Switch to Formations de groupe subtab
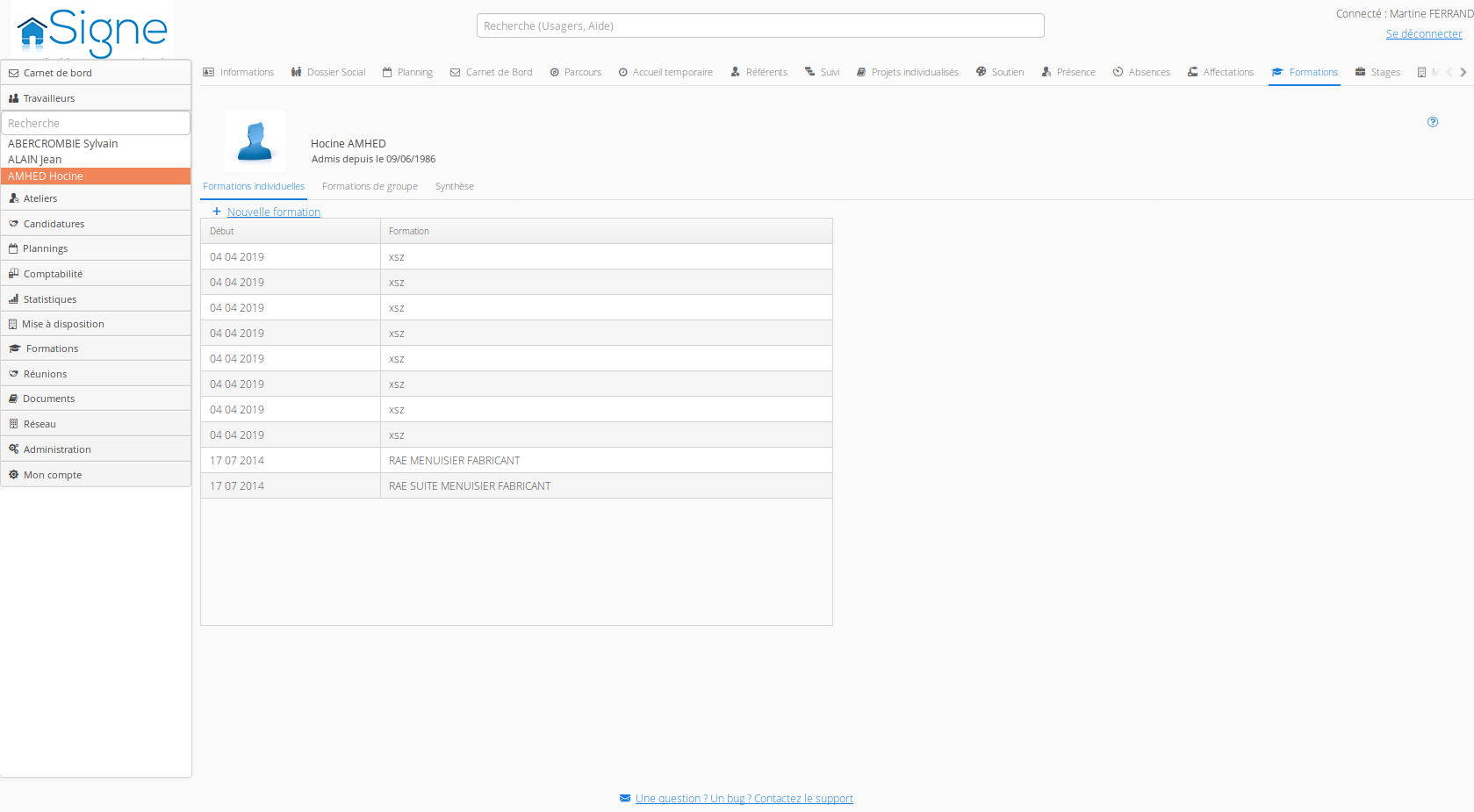The image size is (1474, 812). tap(370, 186)
